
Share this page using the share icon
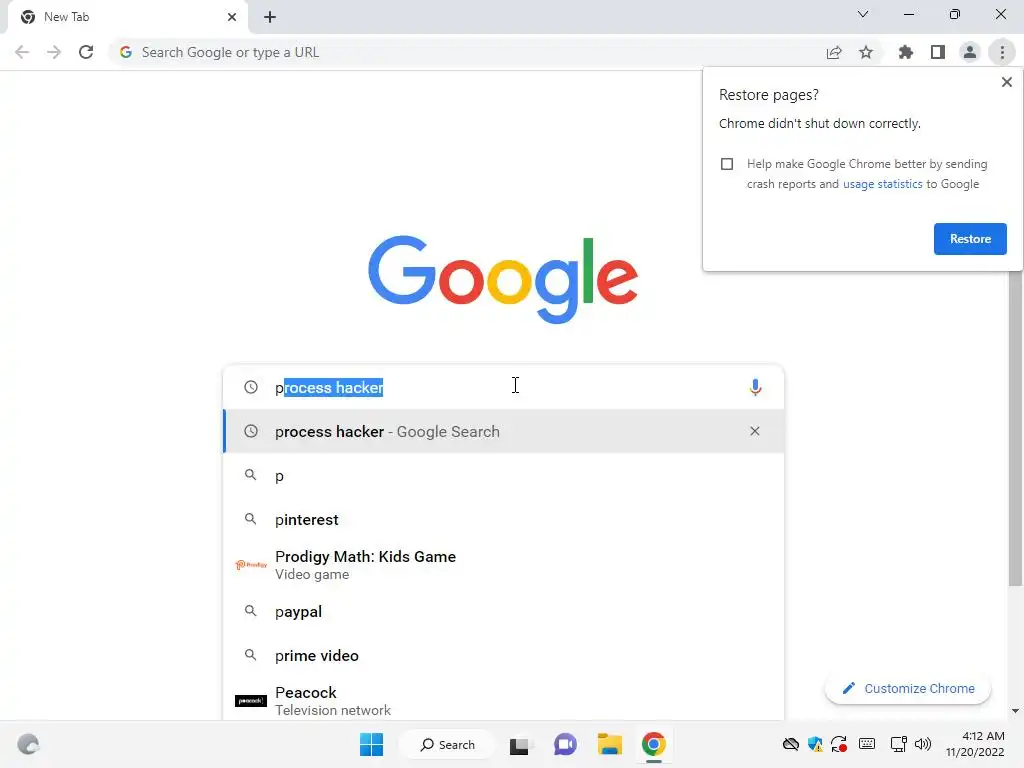pyautogui.click(x=834, y=52)
